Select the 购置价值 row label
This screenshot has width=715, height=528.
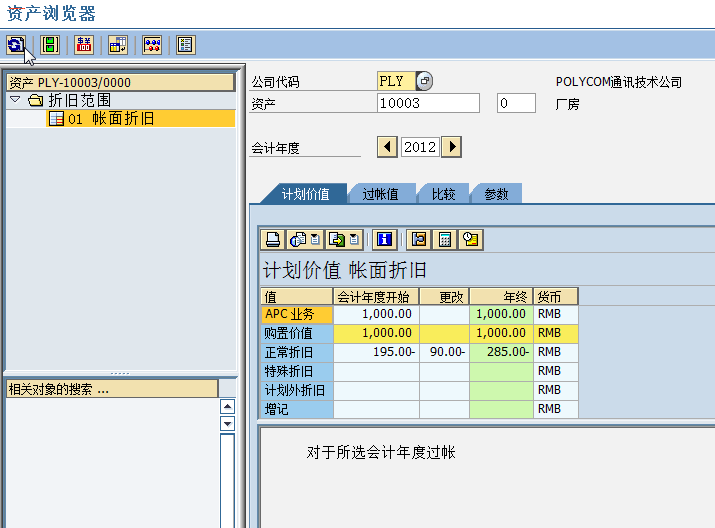tap(297, 333)
